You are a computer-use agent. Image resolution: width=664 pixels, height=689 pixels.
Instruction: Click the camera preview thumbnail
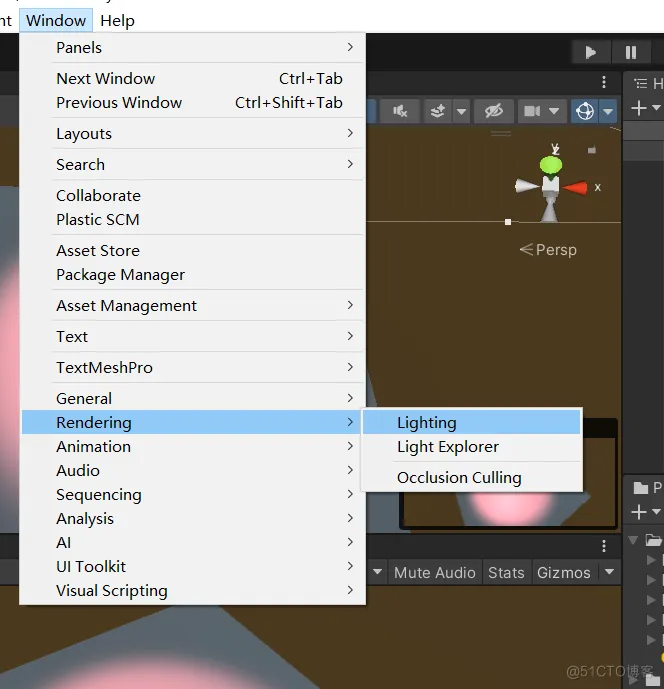tap(509, 474)
